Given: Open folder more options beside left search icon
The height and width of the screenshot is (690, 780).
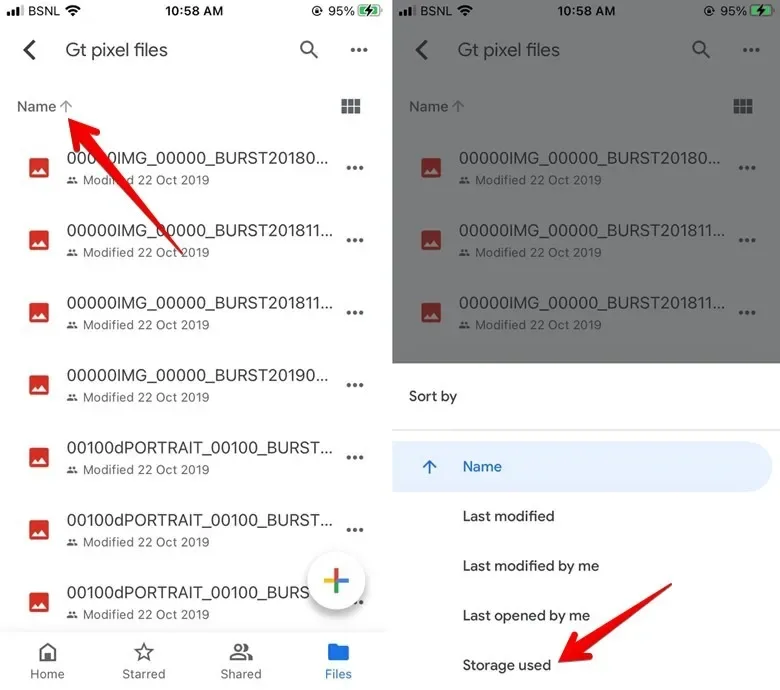Looking at the screenshot, I should tap(359, 50).
